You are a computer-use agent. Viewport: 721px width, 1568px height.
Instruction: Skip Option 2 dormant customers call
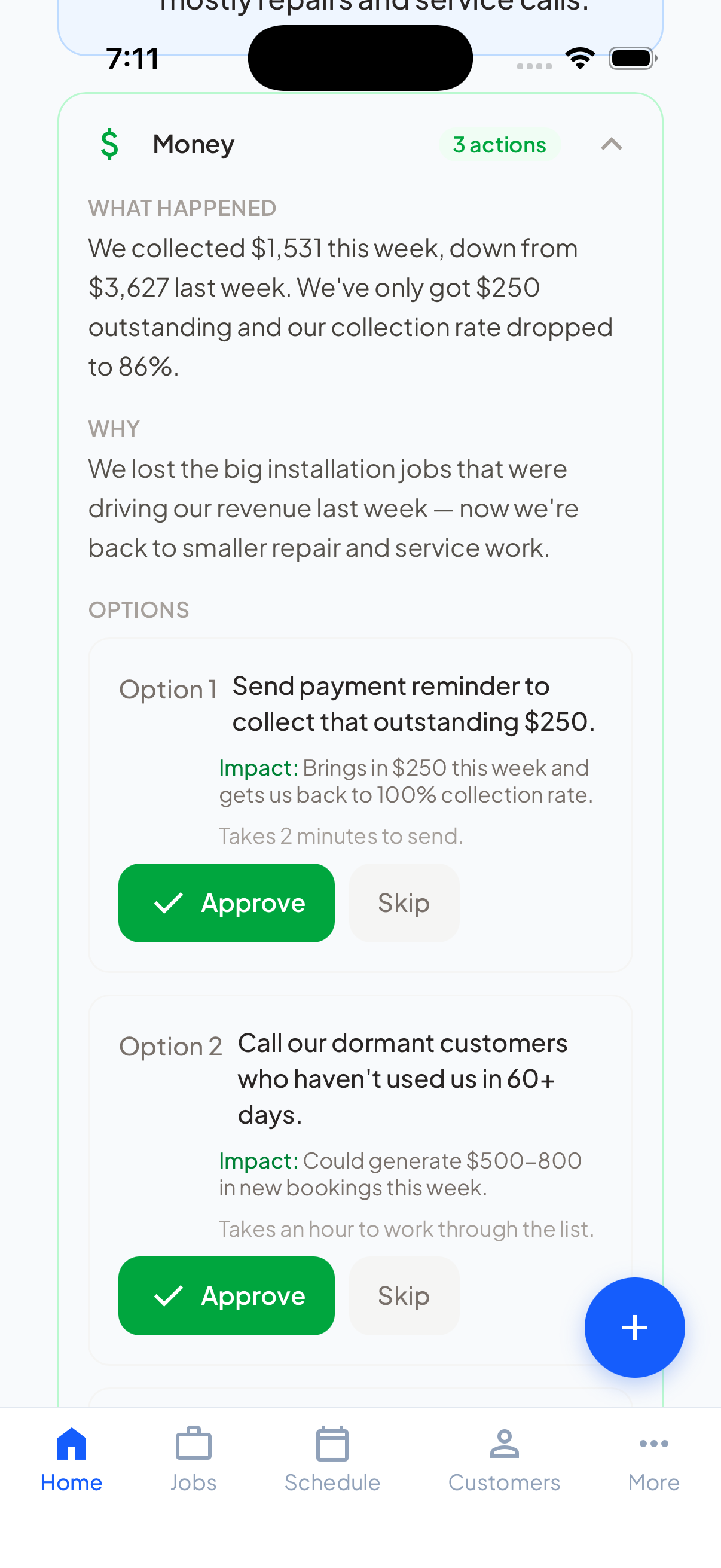(x=404, y=1296)
